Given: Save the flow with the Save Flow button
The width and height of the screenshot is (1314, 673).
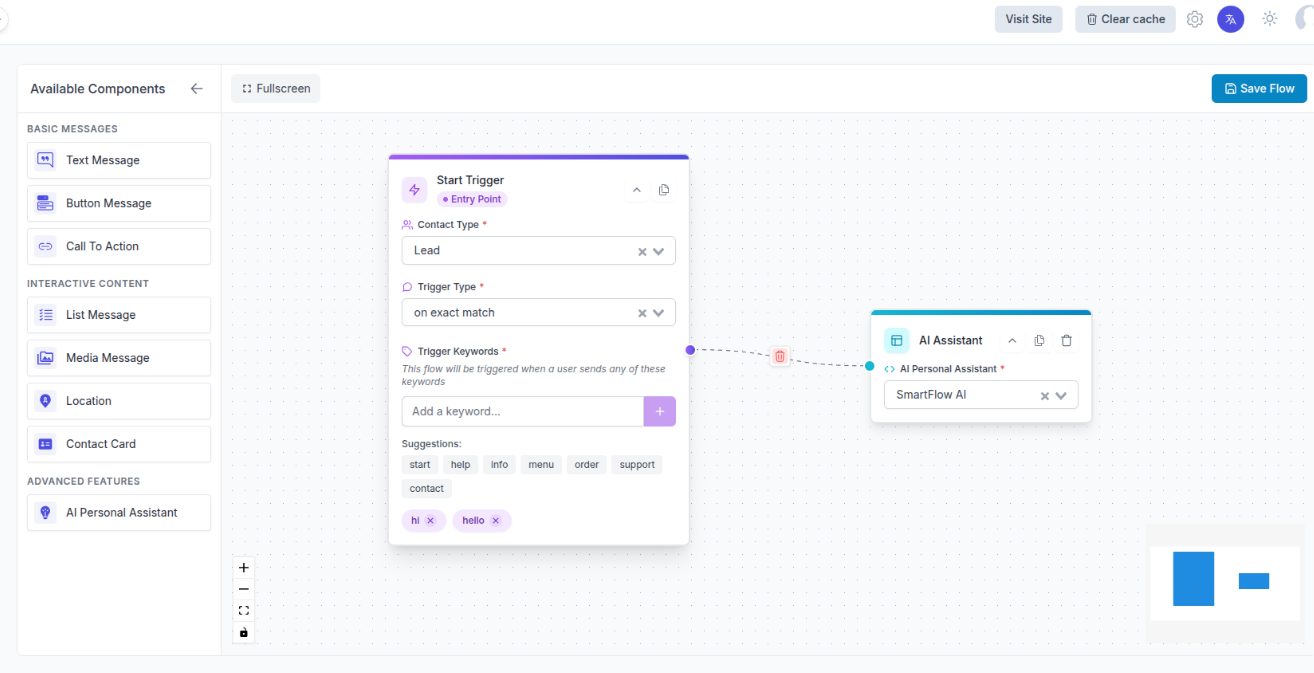Looking at the screenshot, I should click(1258, 88).
